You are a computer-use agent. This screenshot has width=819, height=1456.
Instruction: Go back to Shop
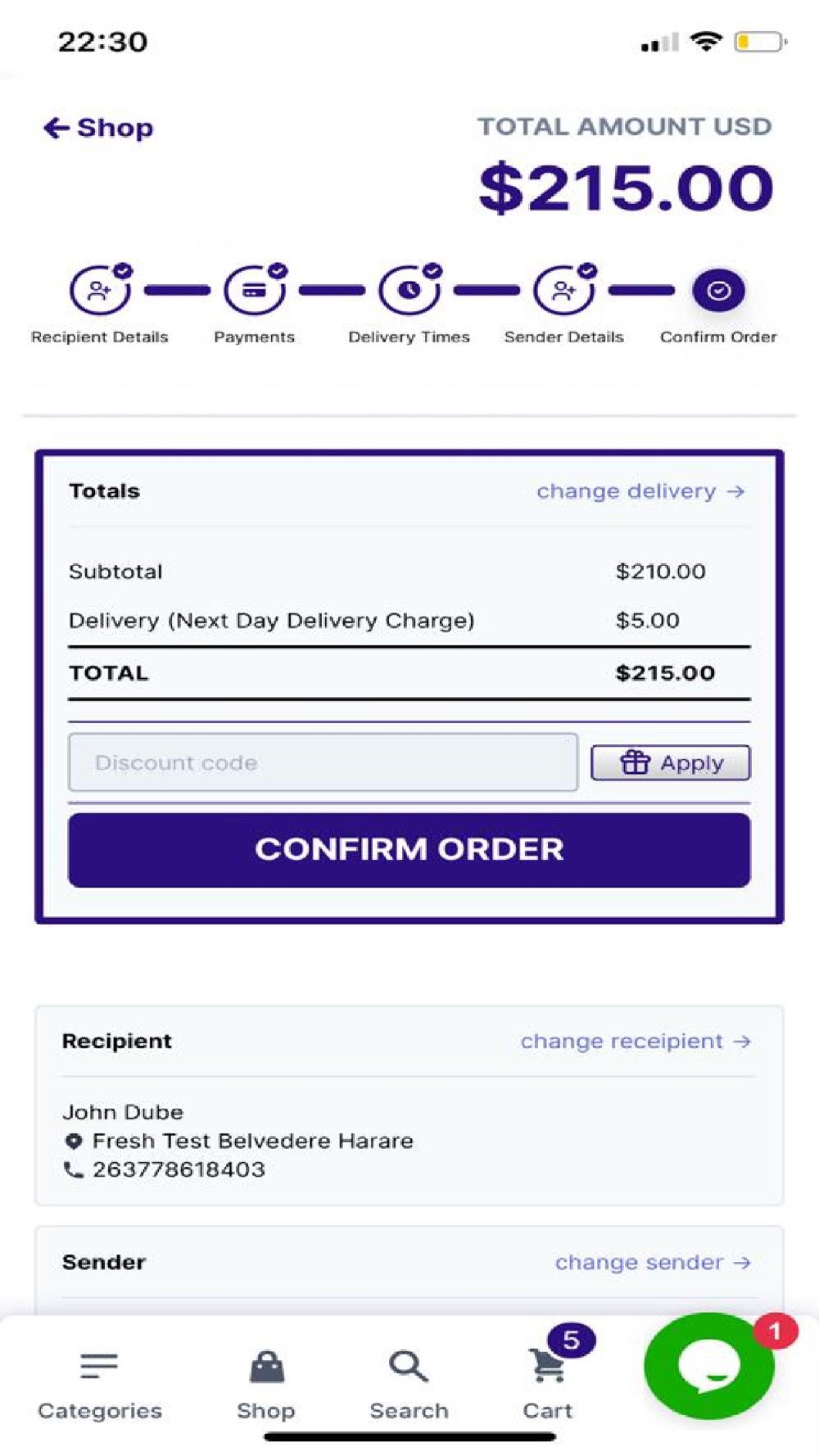click(98, 128)
